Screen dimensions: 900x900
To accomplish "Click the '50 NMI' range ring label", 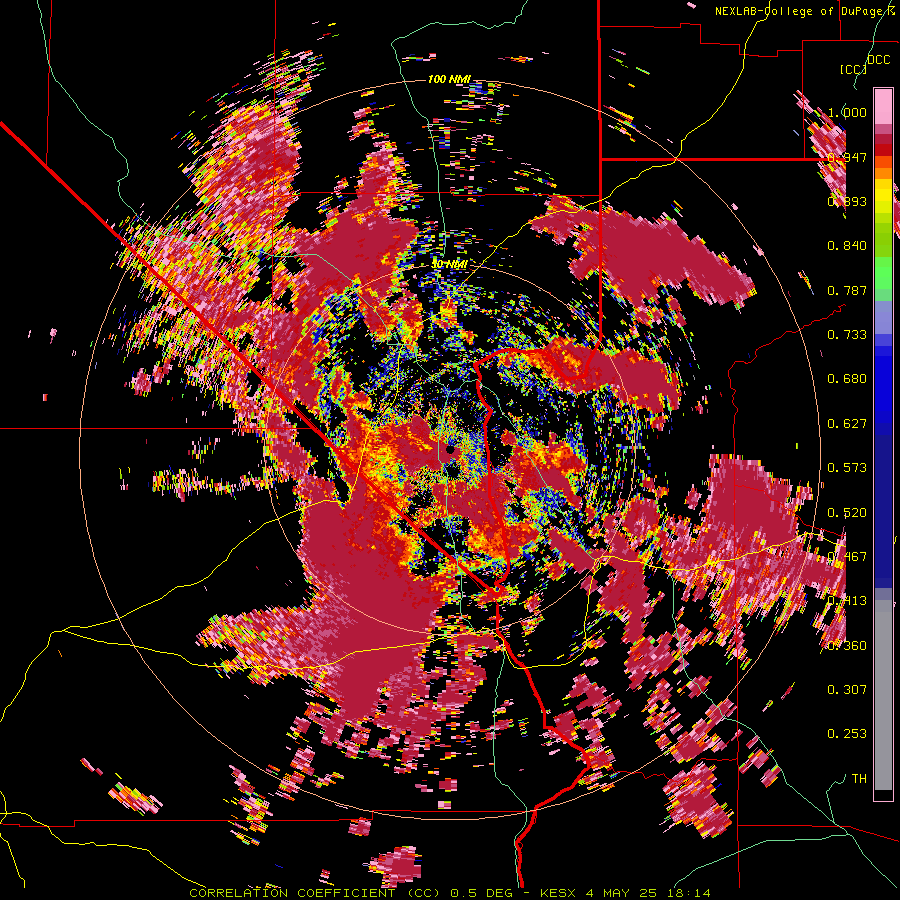I will 449,264.
